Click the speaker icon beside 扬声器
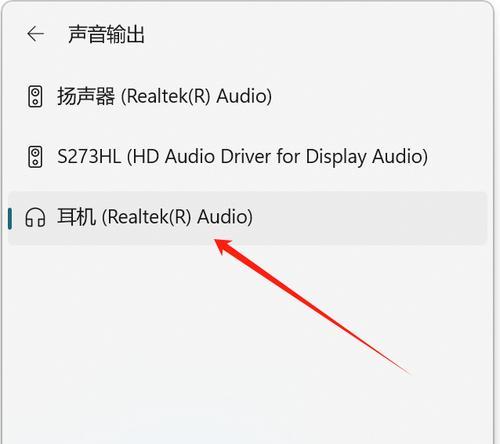This screenshot has width=500, height=444. pos(35,96)
